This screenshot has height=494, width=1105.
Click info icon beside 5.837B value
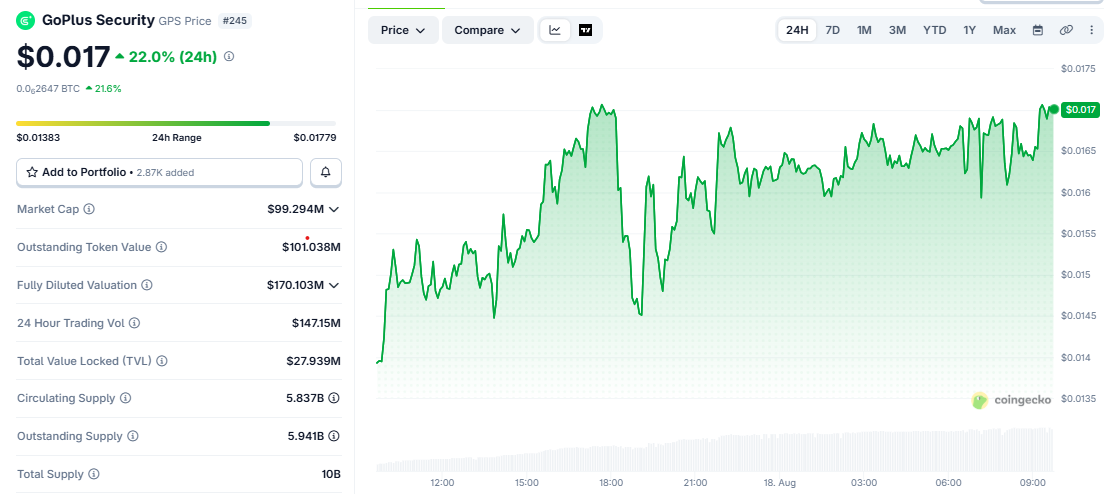[x=334, y=398]
